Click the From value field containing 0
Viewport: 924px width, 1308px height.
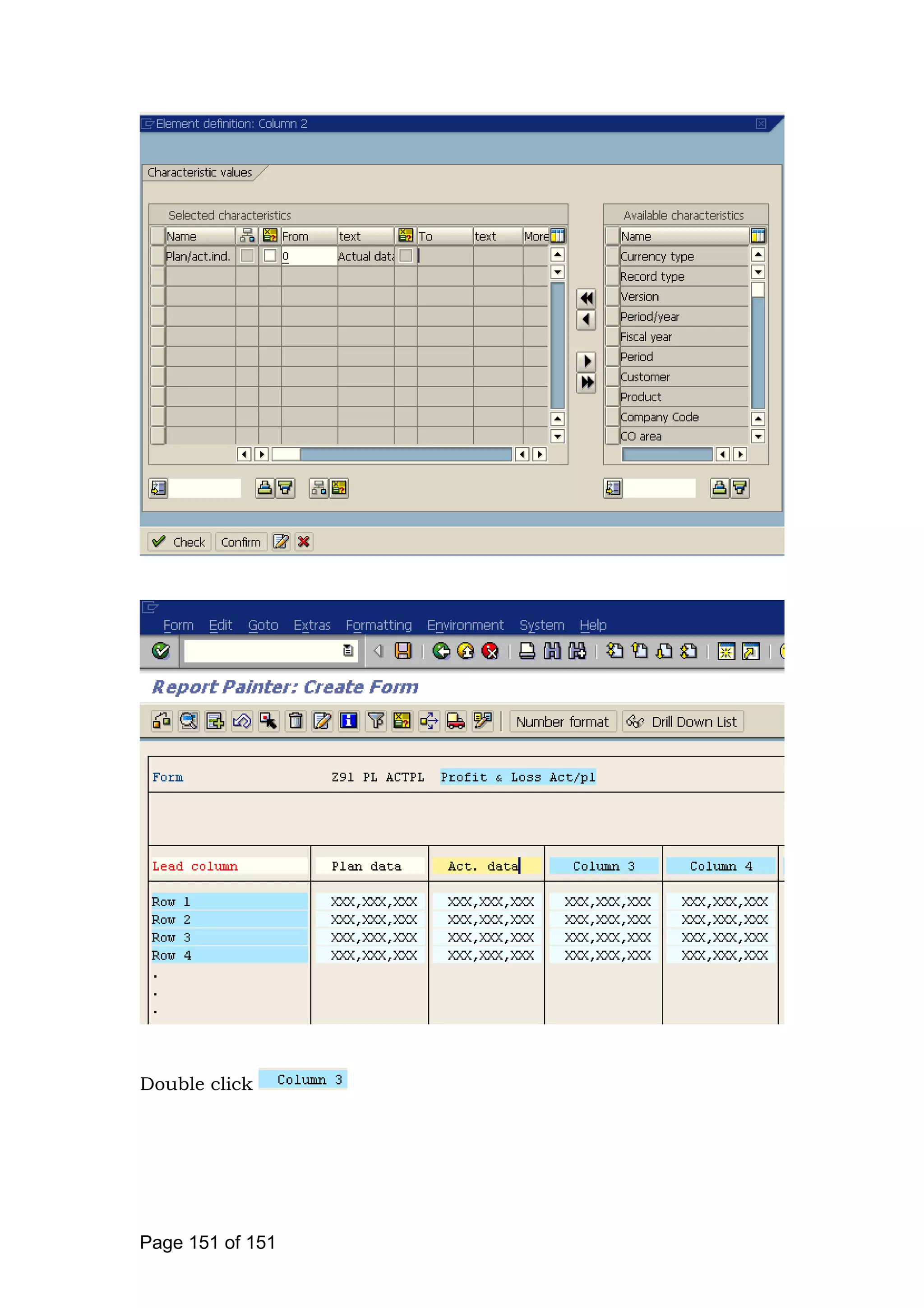309,256
